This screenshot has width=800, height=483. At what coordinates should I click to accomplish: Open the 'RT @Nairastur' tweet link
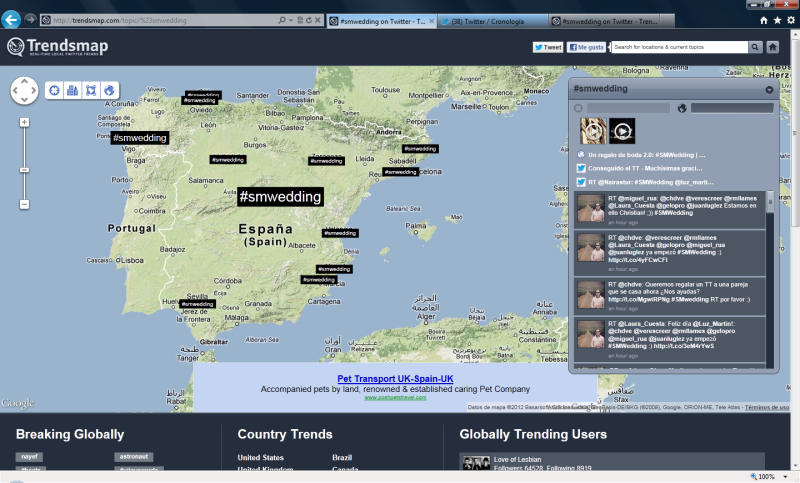coord(651,182)
